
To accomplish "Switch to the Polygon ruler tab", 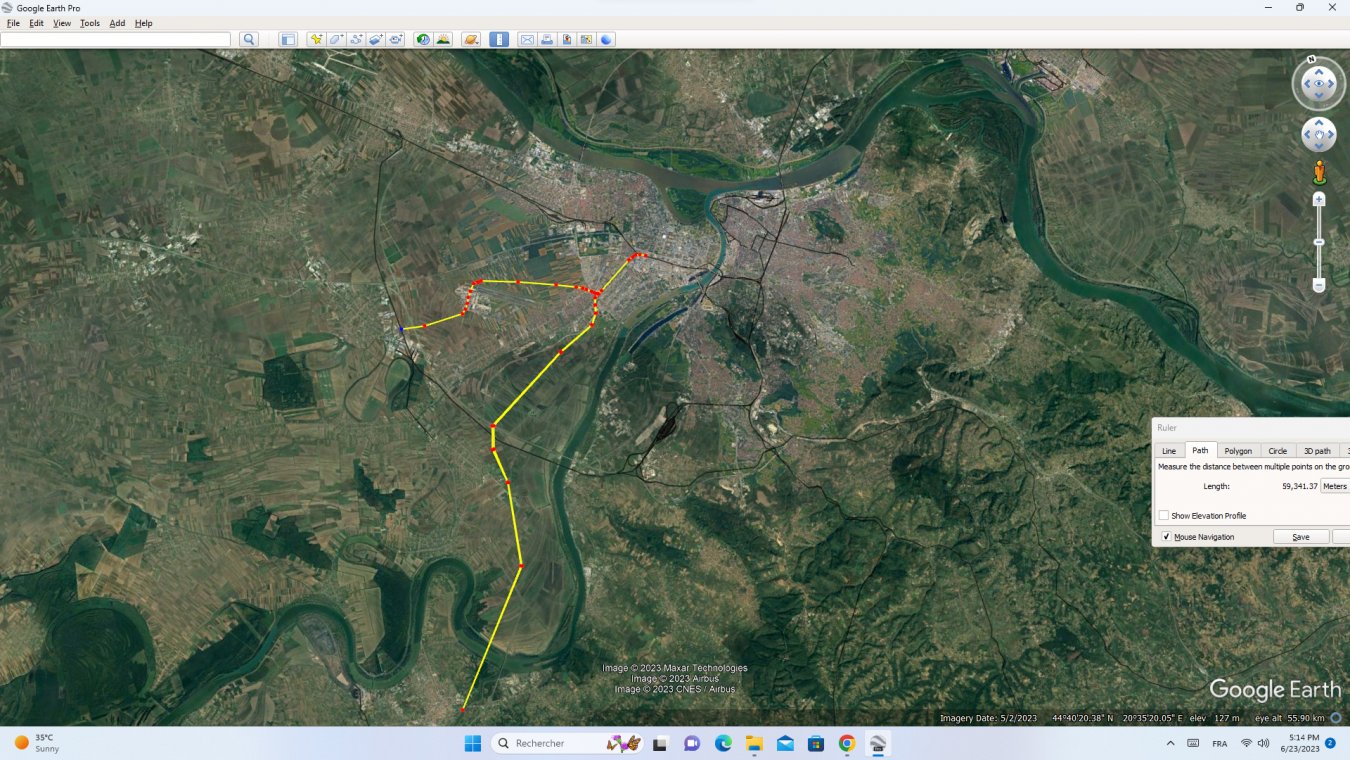I will click(1238, 451).
